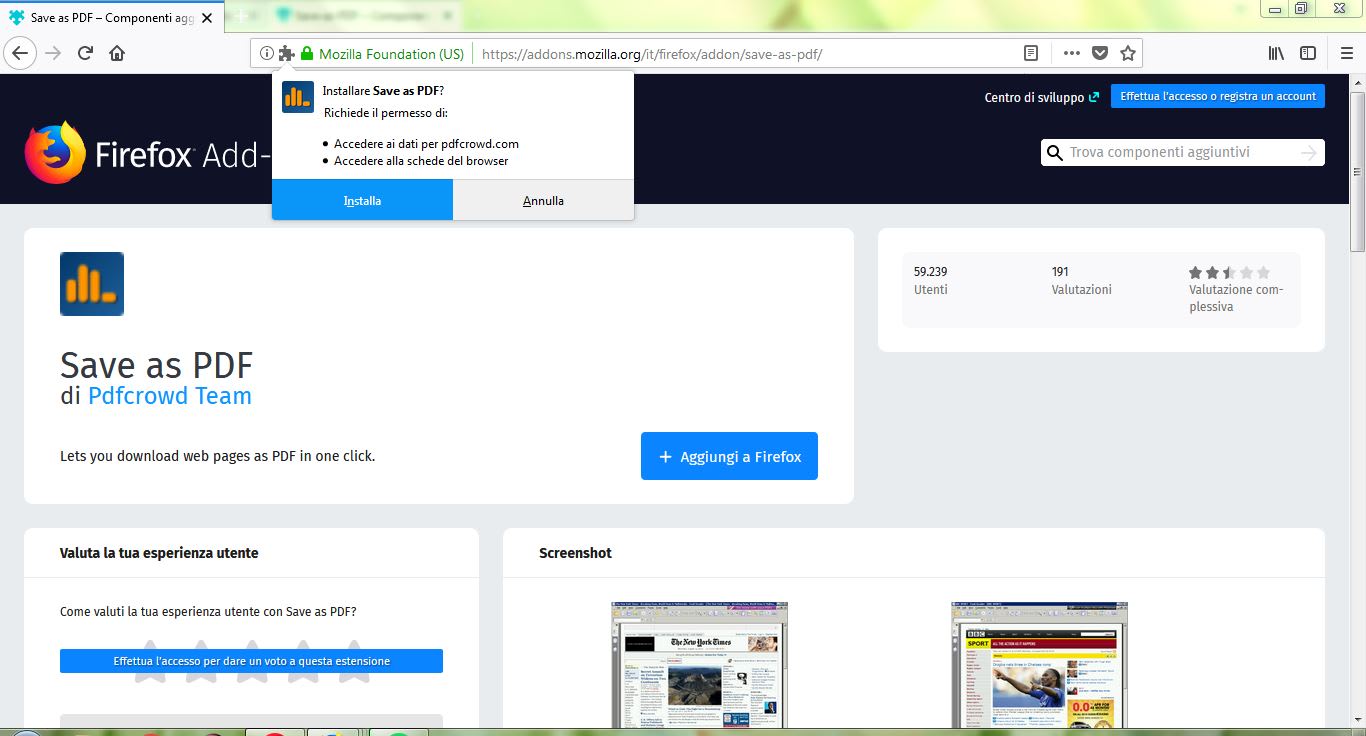The height and width of the screenshot is (736, 1366).
Task: Focus the Trova componenti aggiuntivi search field
Action: coord(1182,152)
